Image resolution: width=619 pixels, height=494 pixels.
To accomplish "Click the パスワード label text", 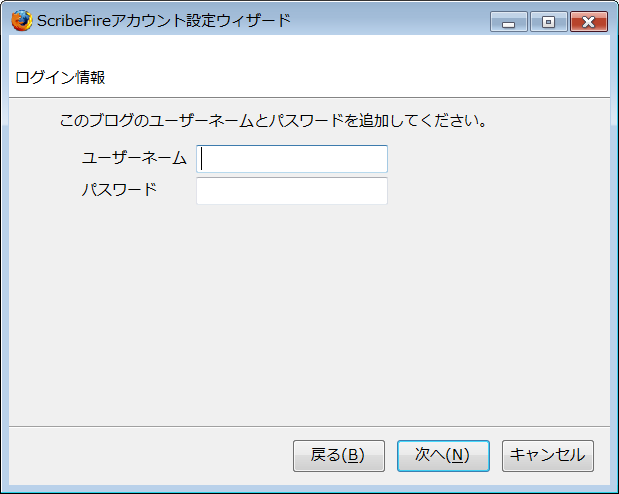I will click(x=119, y=190).
